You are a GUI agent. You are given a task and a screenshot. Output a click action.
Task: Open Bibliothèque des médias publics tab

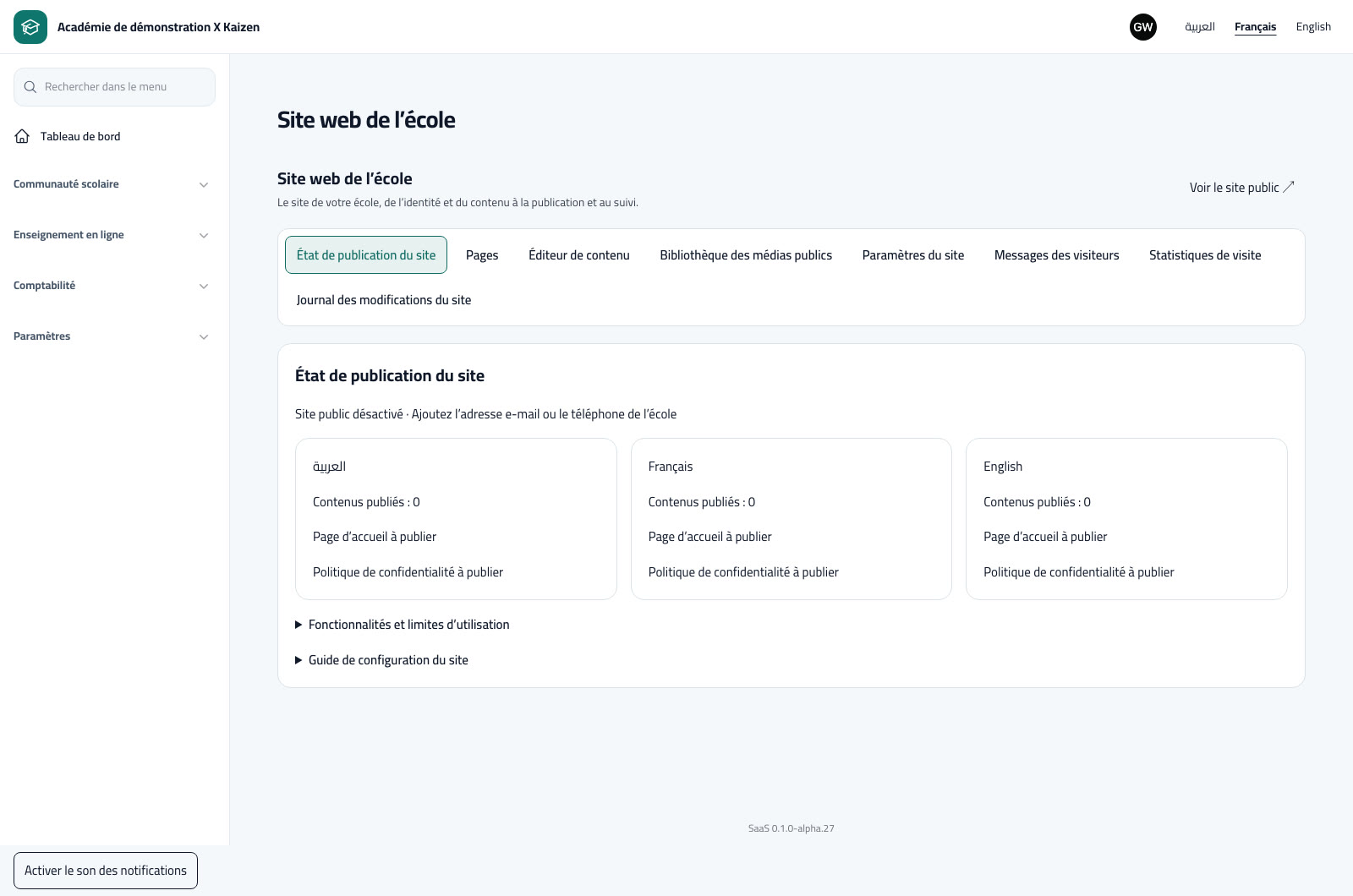746,255
